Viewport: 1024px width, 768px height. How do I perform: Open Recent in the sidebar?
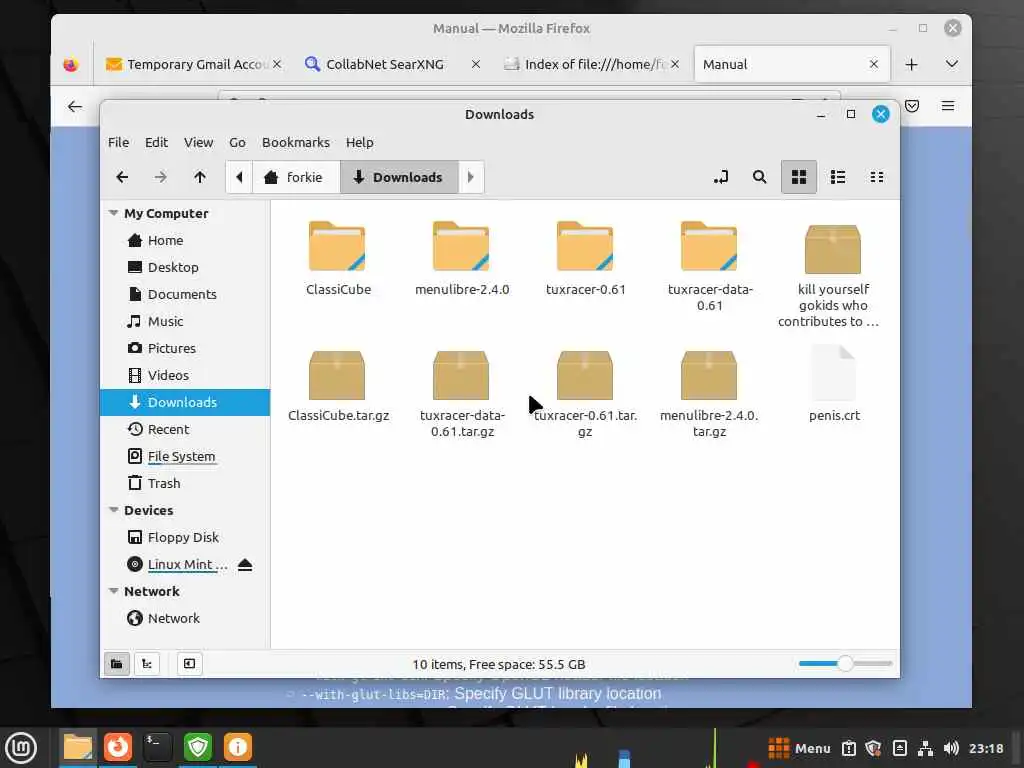click(x=185, y=429)
